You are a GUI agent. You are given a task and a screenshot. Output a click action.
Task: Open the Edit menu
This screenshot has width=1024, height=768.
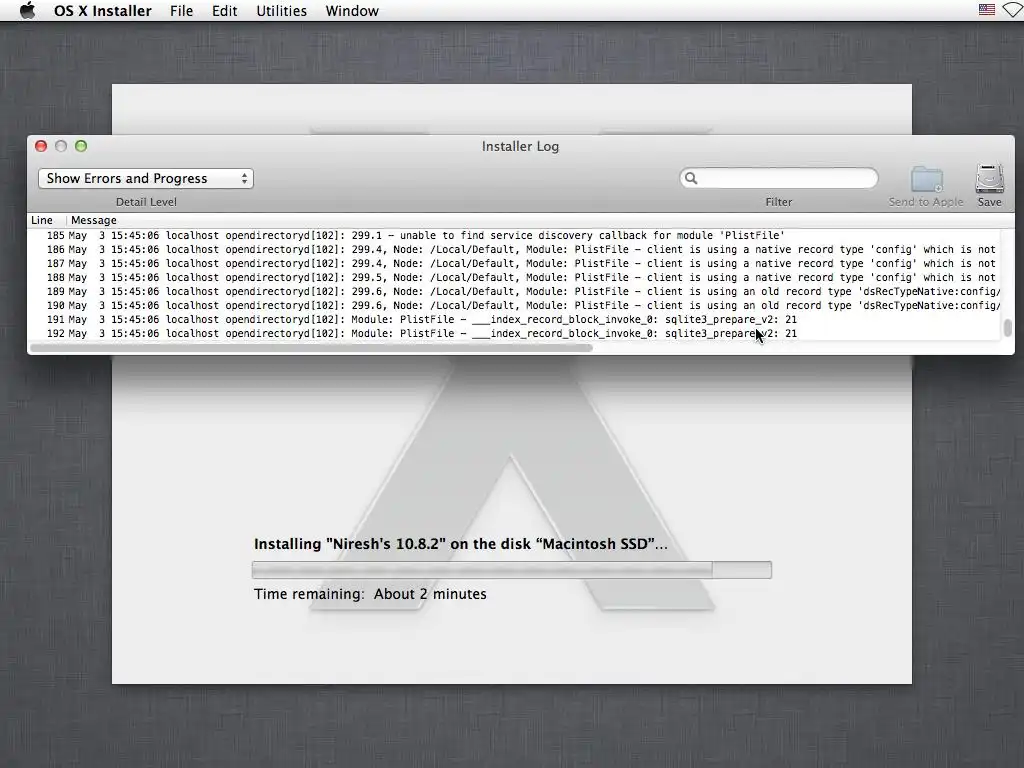pos(225,11)
